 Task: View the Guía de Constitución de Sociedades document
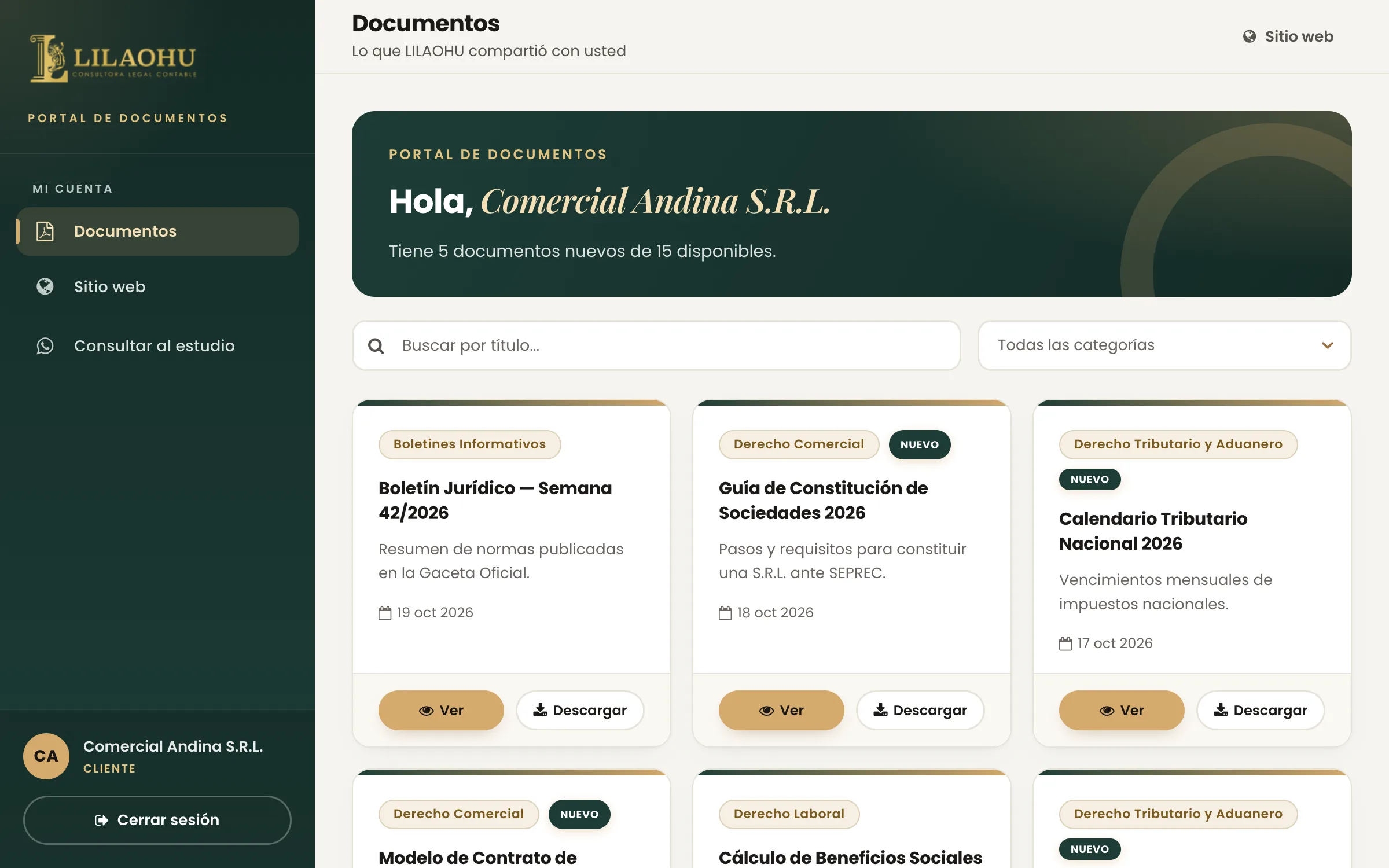pyautogui.click(x=781, y=710)
